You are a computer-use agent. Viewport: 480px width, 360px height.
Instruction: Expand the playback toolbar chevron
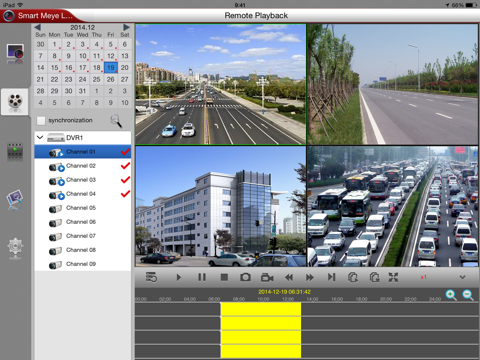[462, 277]
